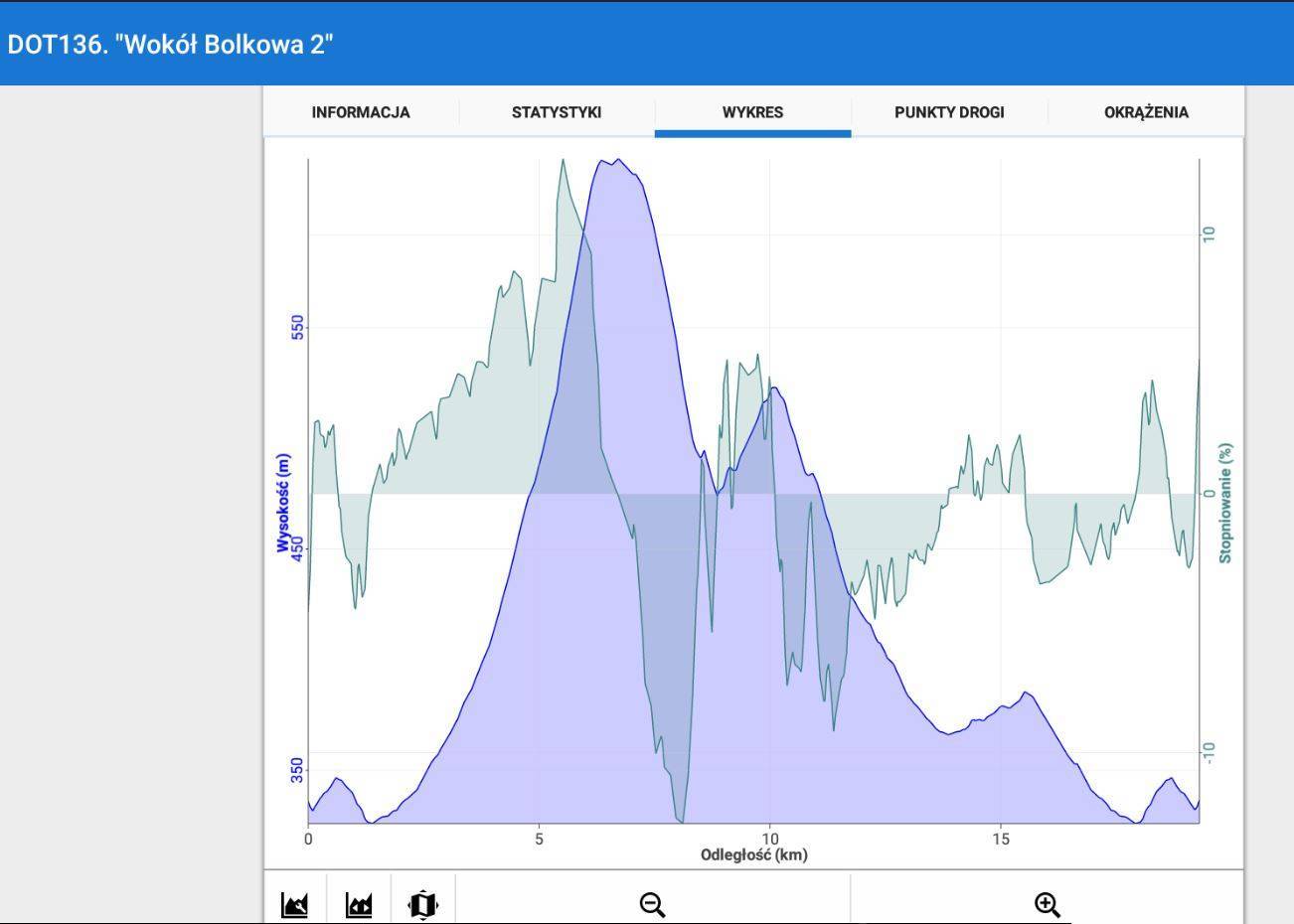Screen dimensions: 1294x924
Task: Open the PUNKTY DROGI tab
Action: [x=949, y=112]
